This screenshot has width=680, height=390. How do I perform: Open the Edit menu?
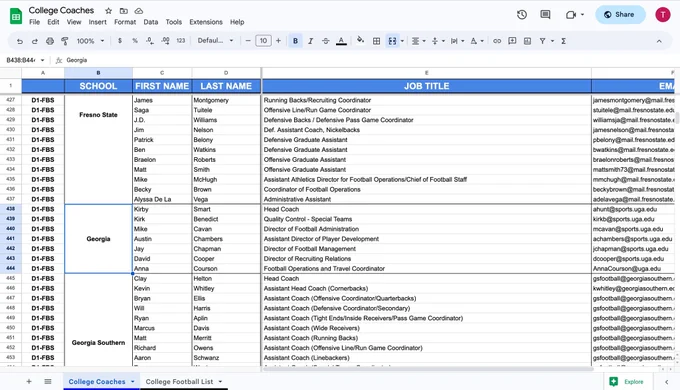pyautogui.click(x=53, y=22)
